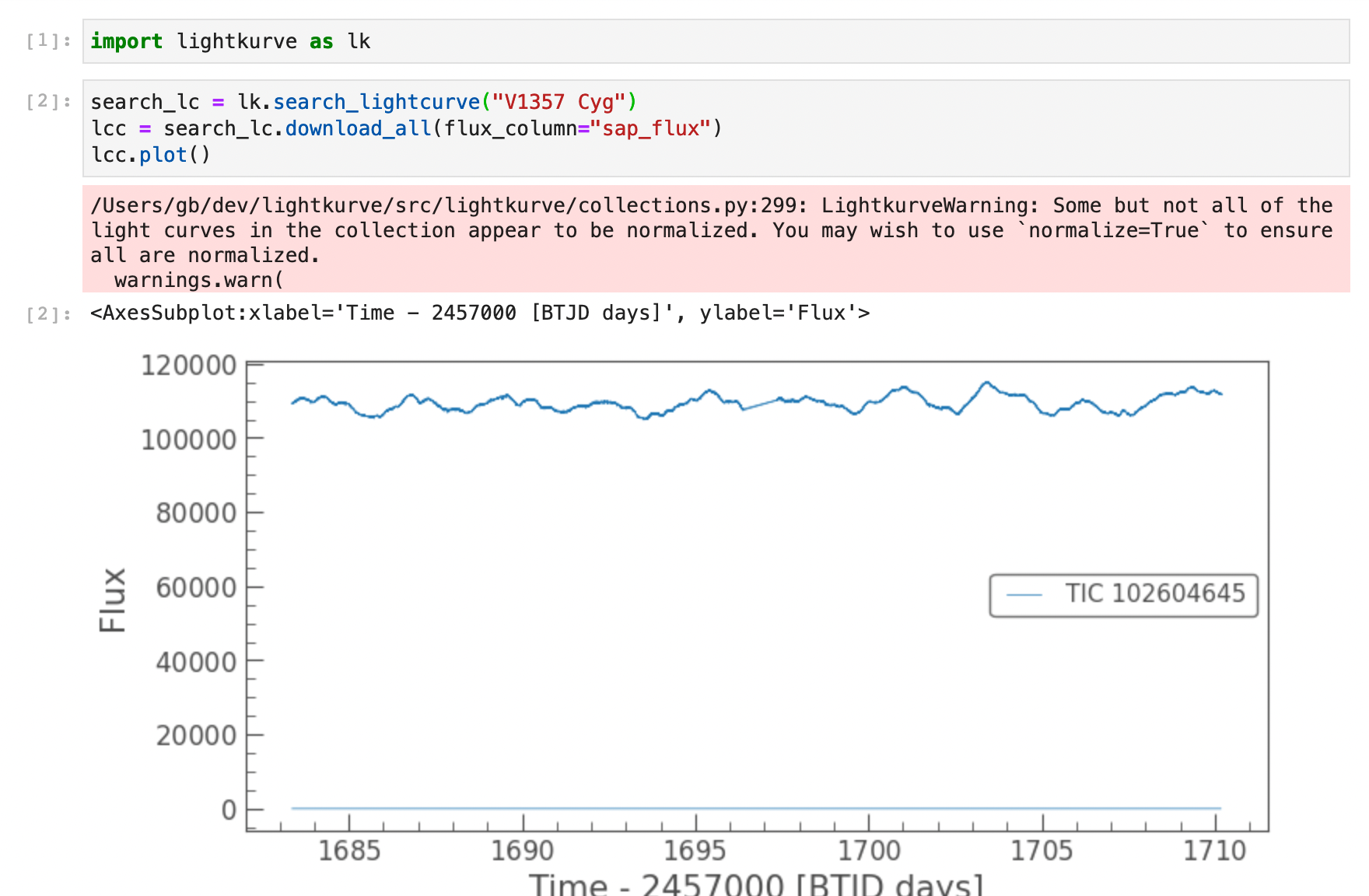Click the import lightkurve code cell

pyautogui.click(x=716, y=41)
